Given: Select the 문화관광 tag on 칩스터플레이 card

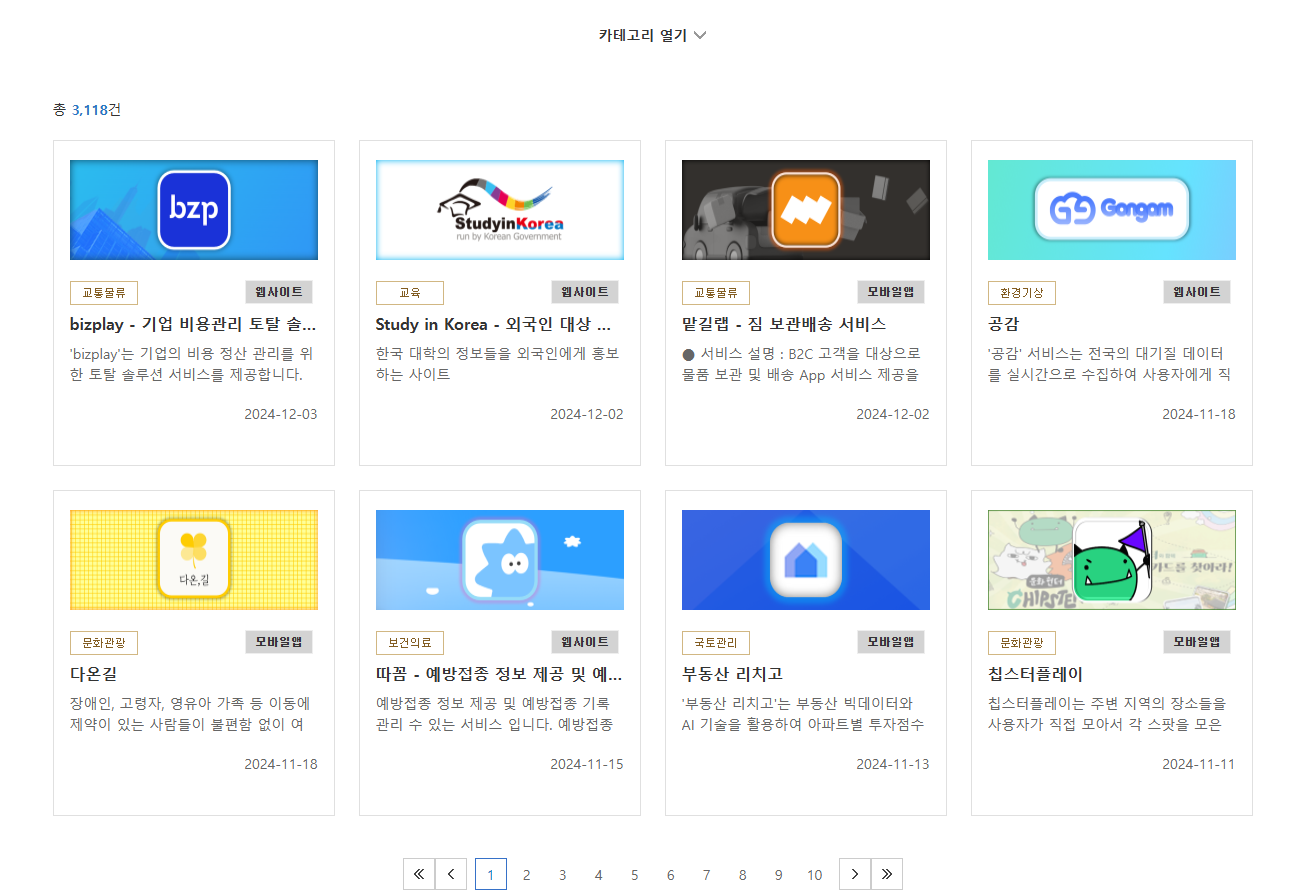Looking at the screenshot, I should coord(1022,643).
